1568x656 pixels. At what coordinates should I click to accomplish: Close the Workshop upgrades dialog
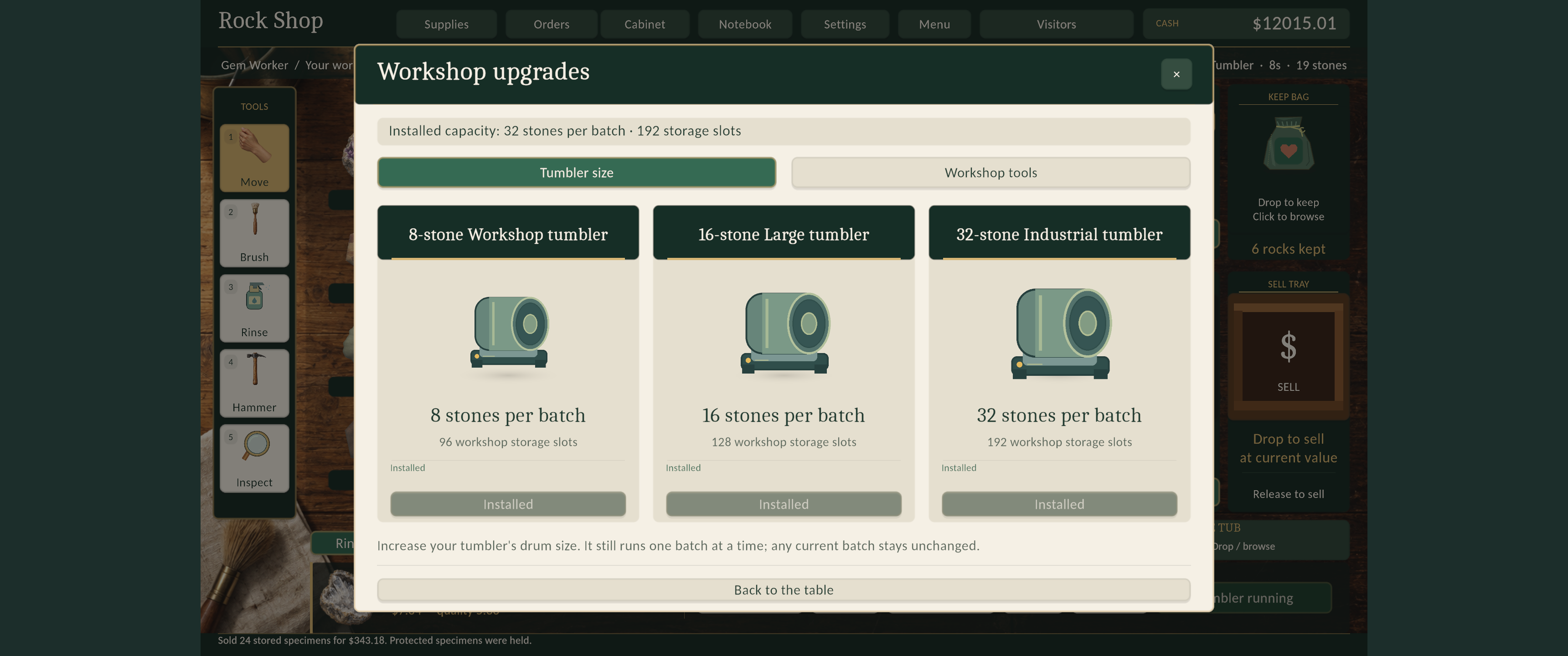(1176, 74)
